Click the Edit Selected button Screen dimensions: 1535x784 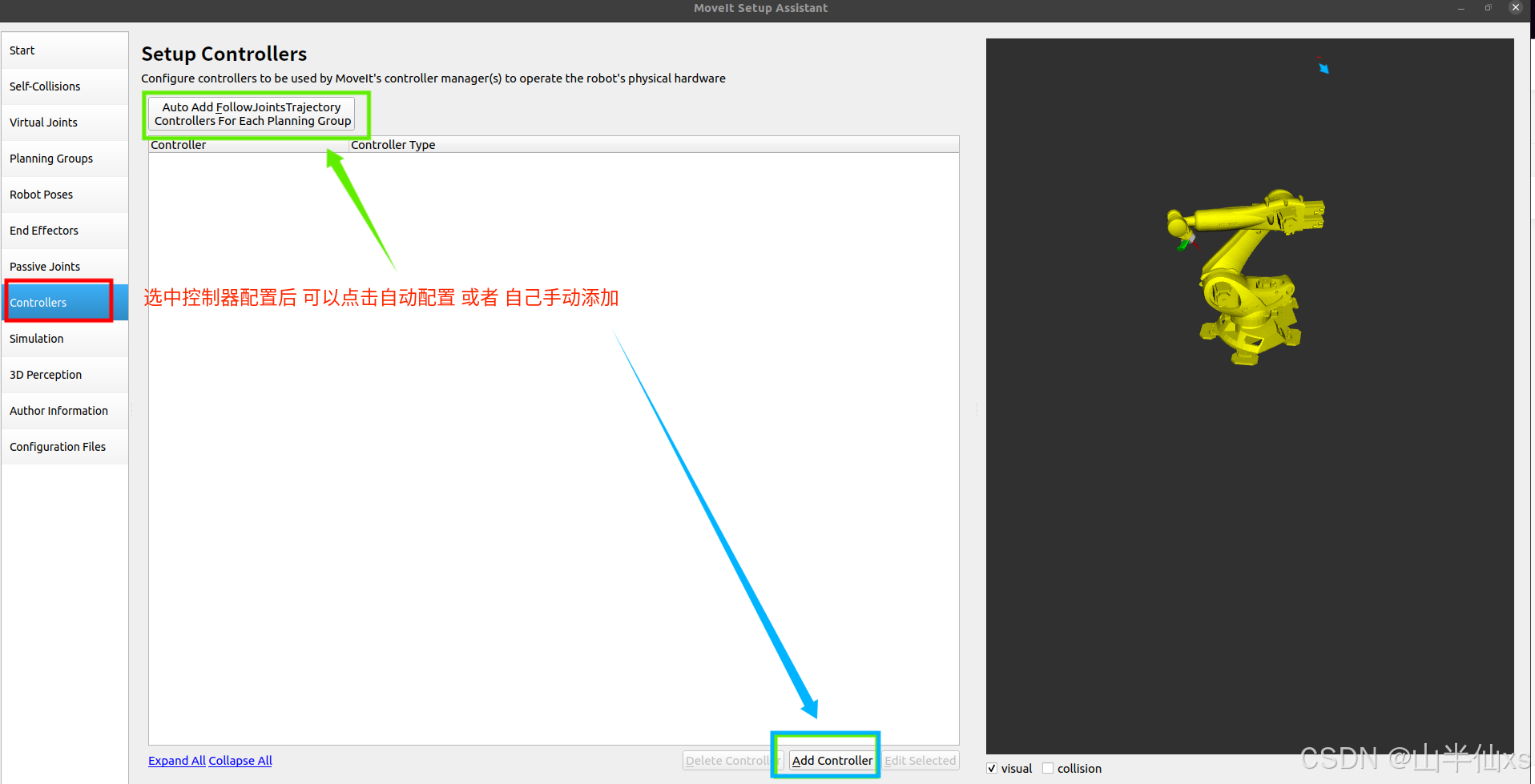point(921,761)
